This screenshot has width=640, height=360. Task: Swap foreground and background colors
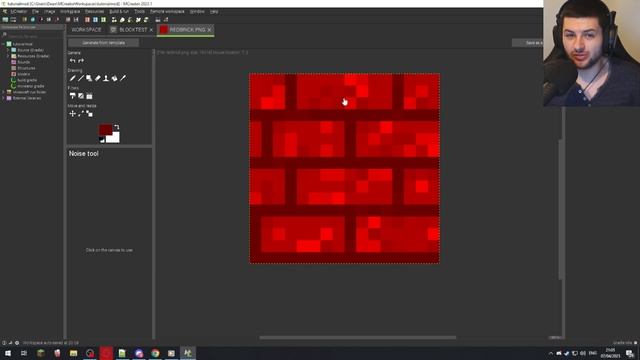click(116, 127)
